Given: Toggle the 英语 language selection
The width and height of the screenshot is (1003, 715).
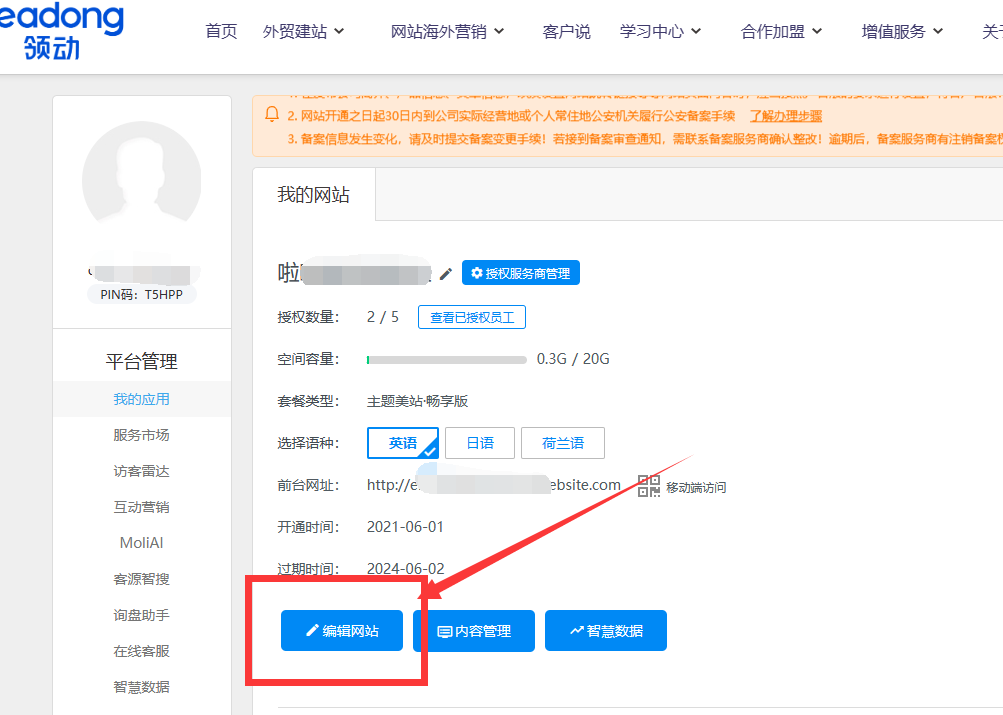Looking at the screenshot, I should (x=403, y=443).
